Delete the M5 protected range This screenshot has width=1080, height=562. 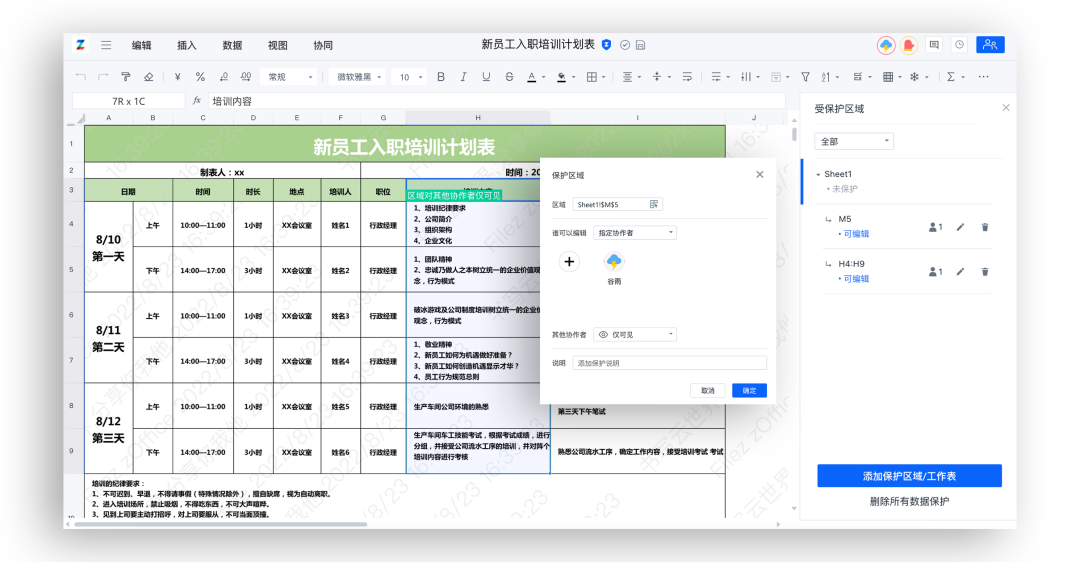(x=985, y=227)
